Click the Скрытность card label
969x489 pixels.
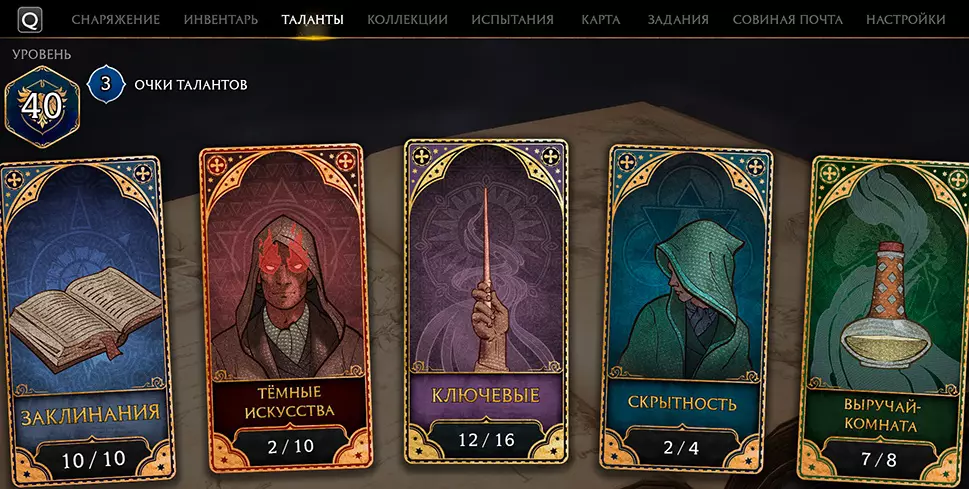tap(682, 403)
